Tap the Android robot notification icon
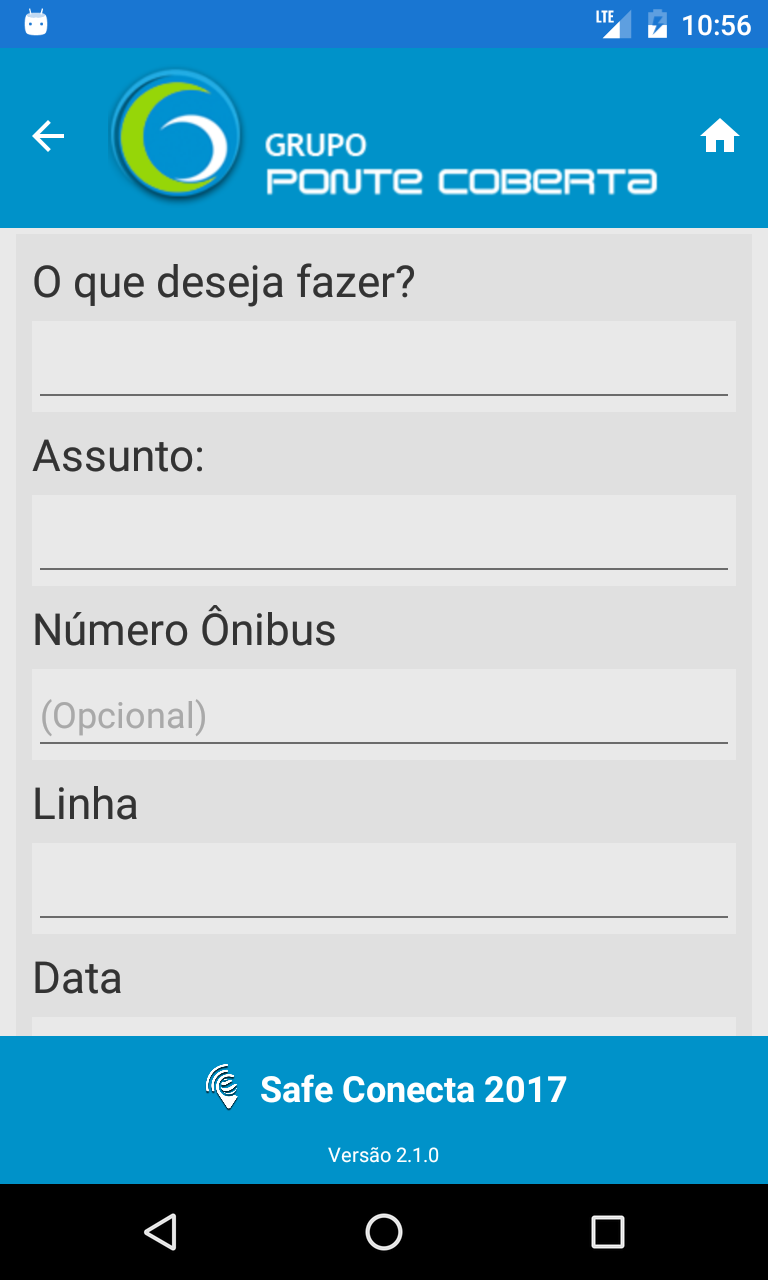Viewport: 768px width, 1280px height. pyautogui.click(x=36, y=23)
